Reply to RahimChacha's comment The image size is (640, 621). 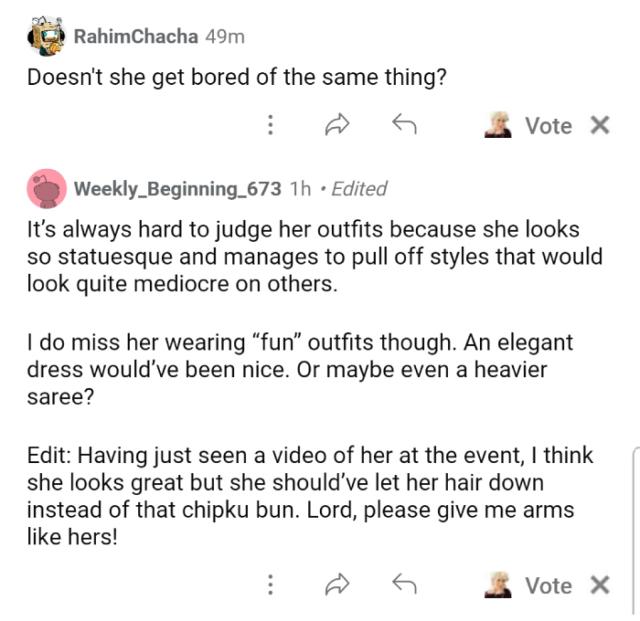(403, 126)
